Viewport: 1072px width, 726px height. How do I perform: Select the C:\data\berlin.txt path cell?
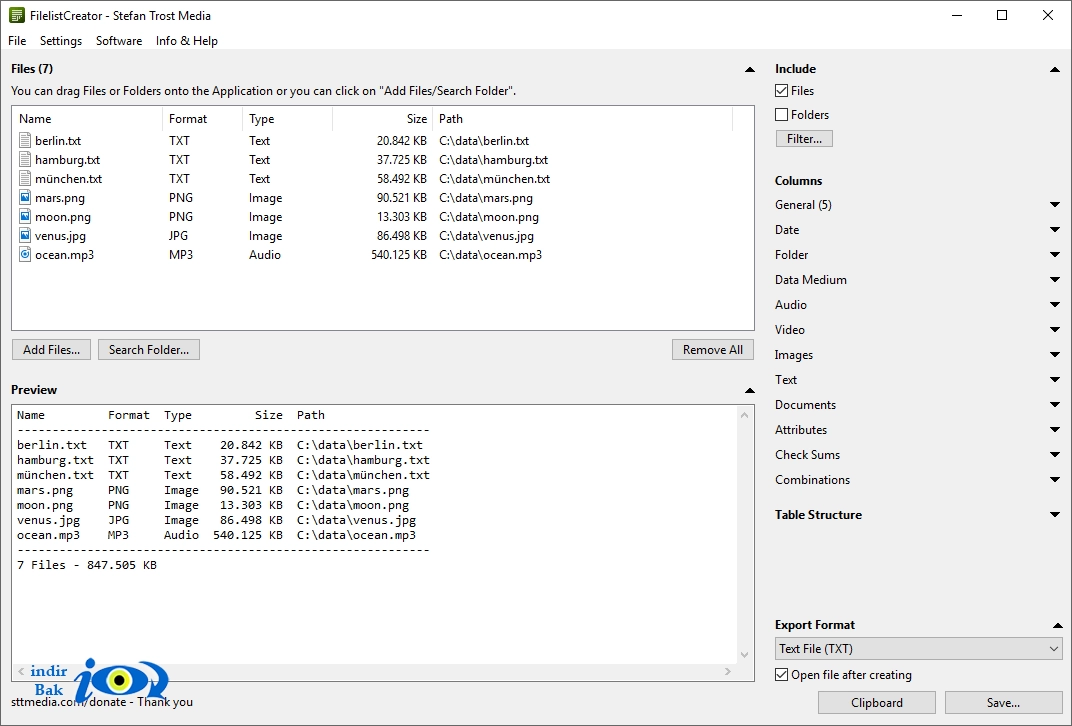coord(484,141)
